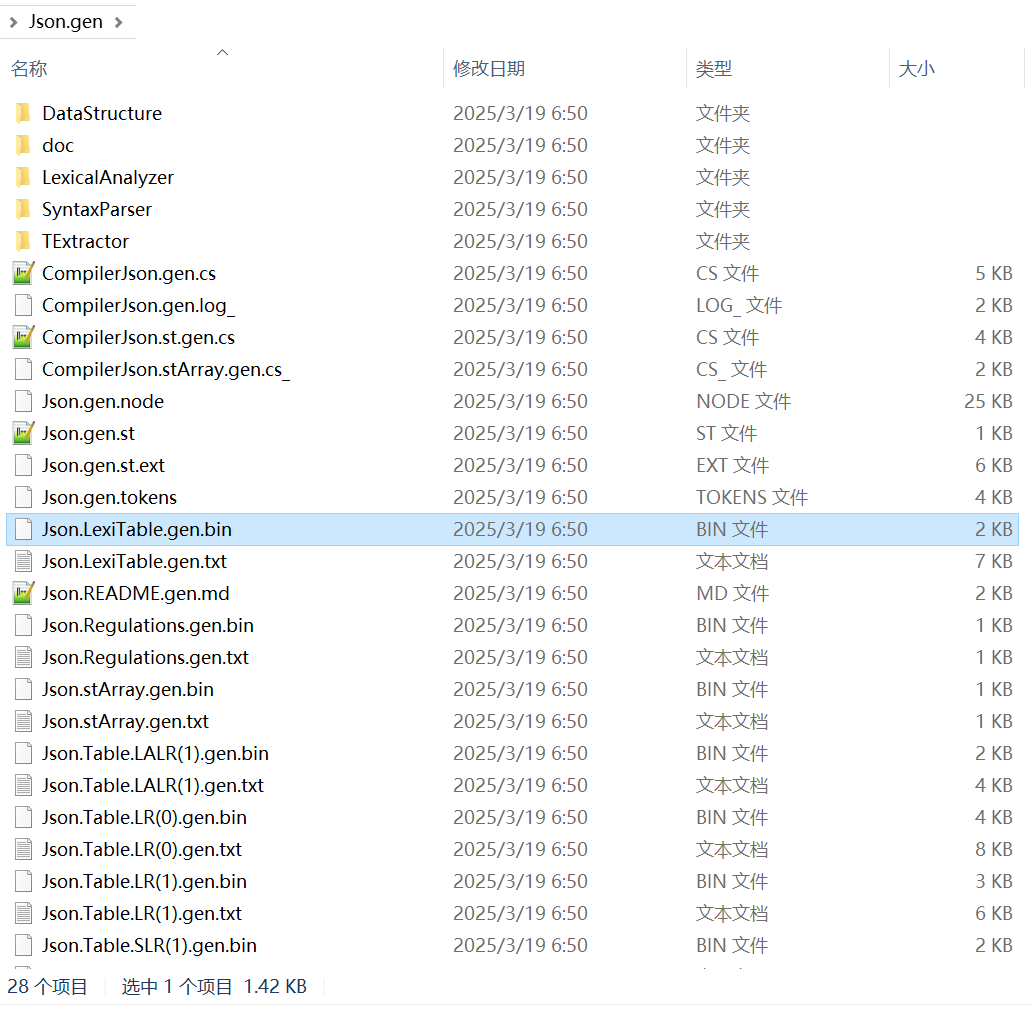Screen dimensions: 1032x1010
Task: Select the file name Json.LexiTable.gen.bin
Action: coord(137,530)
